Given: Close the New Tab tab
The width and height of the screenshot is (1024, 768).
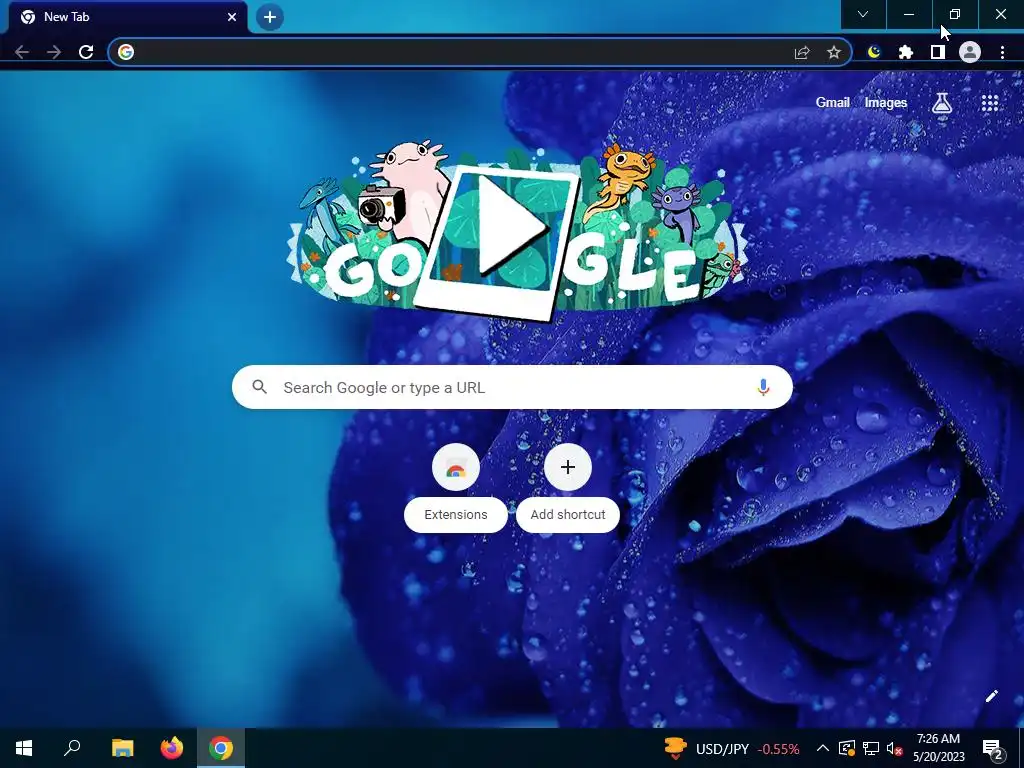Looking at the screenshot, I should point(232,17).
